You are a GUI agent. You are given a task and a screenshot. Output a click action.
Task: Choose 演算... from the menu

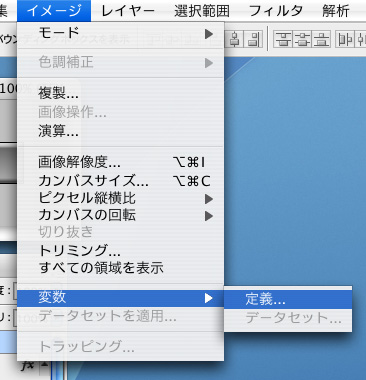point(121,131)
